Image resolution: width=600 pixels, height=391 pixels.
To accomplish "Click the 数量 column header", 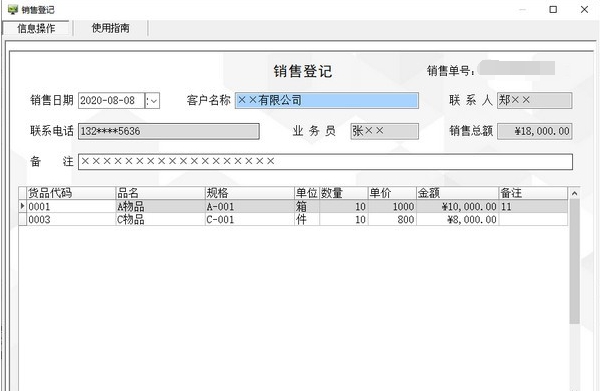I will pos(344,193).
